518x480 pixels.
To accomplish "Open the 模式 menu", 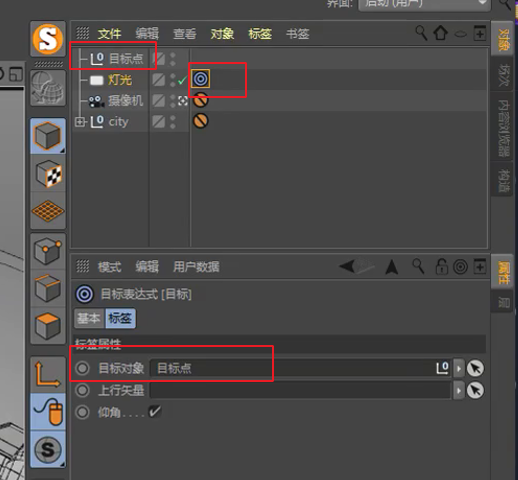I will (109, 267).
